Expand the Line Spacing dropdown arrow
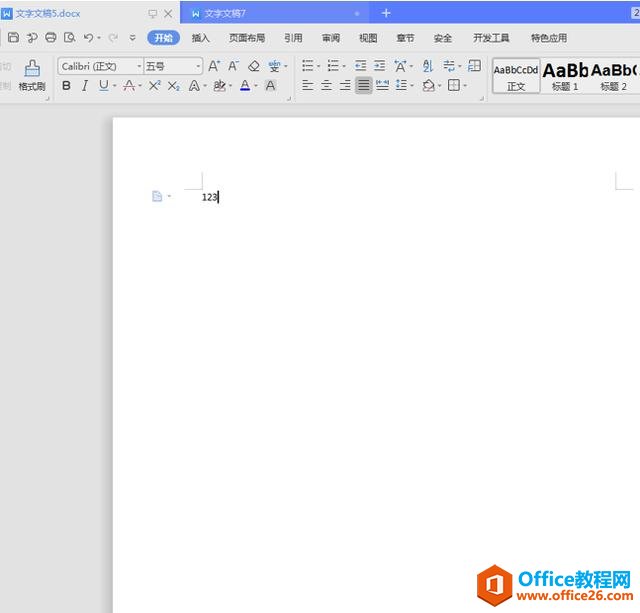Image resolution: width=640 pixels, height=613 pixels. (x=412, y=86)
